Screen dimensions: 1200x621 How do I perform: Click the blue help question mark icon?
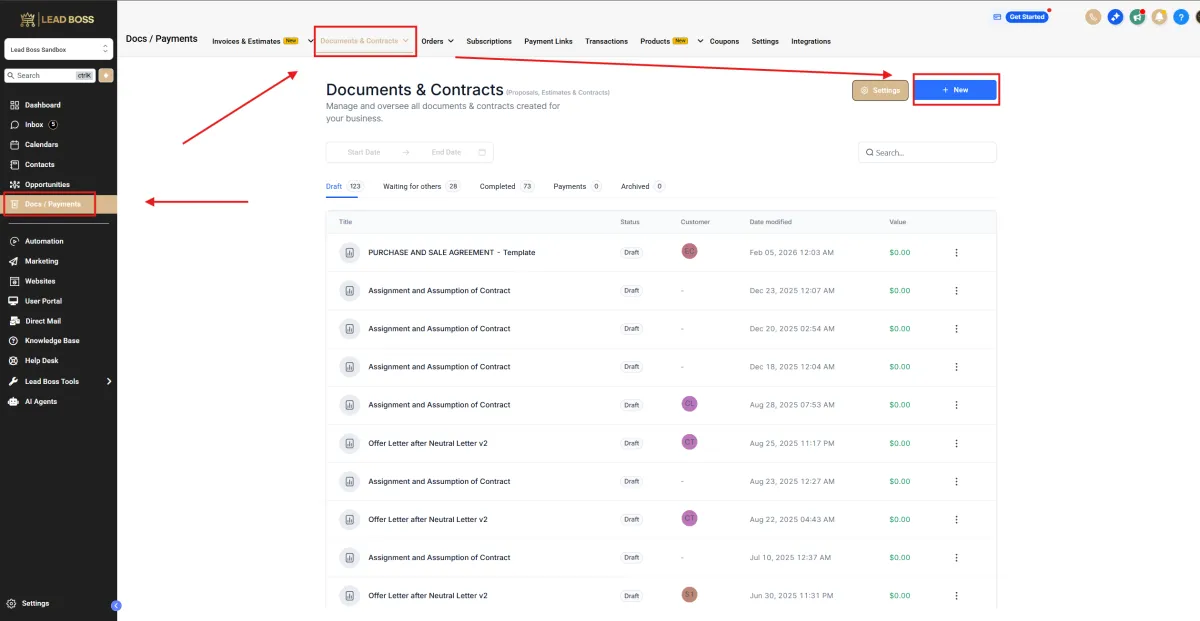(x=1181, y=17)
